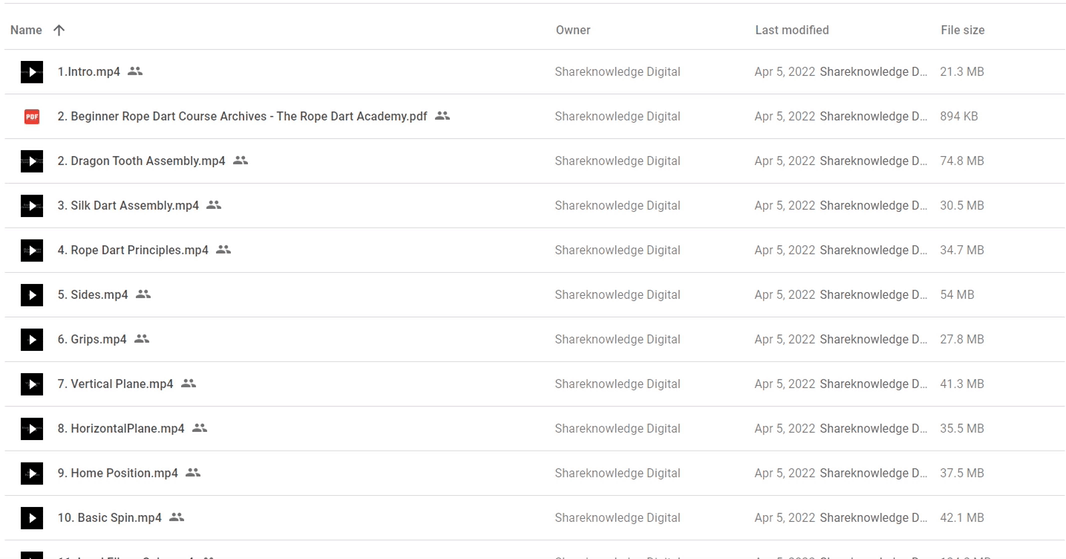Image resolution: width=1066 pixels, height=559 pixels.
Task: Reverse sort direction with the Name arrow
Action: point(59,30)
